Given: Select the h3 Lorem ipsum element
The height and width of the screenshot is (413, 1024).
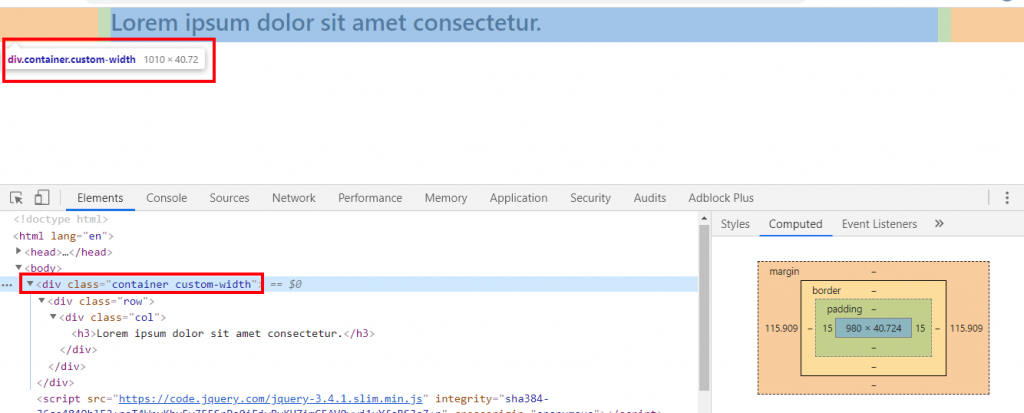Looking at the screenshot, I should click(x=223, y=333).
